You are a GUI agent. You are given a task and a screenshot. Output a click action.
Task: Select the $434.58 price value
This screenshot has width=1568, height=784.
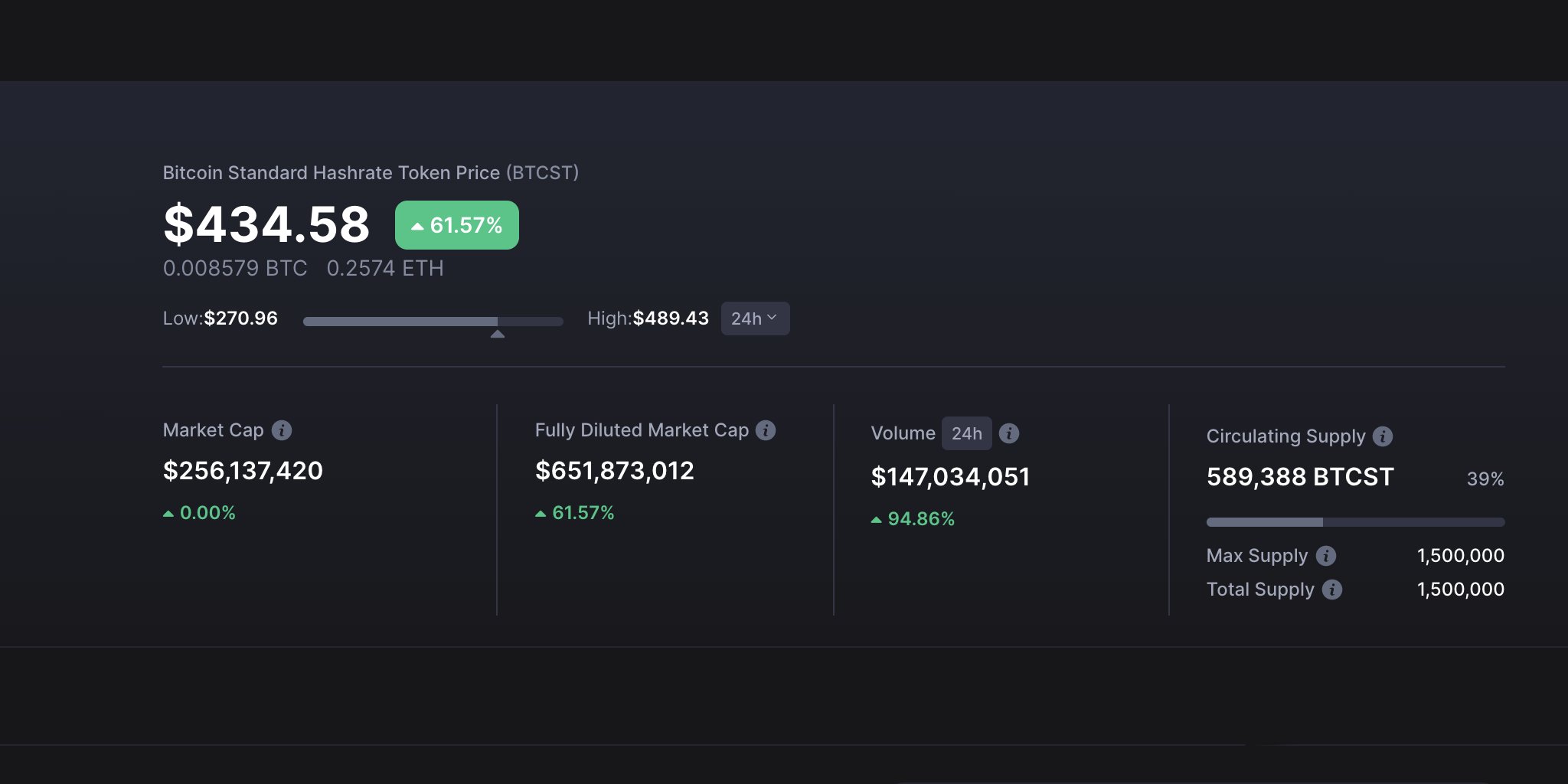[266, 224]
